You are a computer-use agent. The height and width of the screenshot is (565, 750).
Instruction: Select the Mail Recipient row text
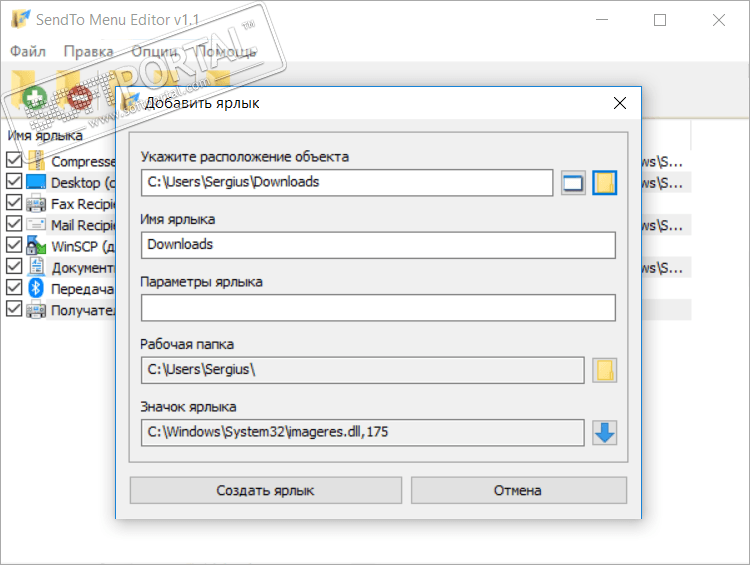pyautogui.click(x=83, y=225)
